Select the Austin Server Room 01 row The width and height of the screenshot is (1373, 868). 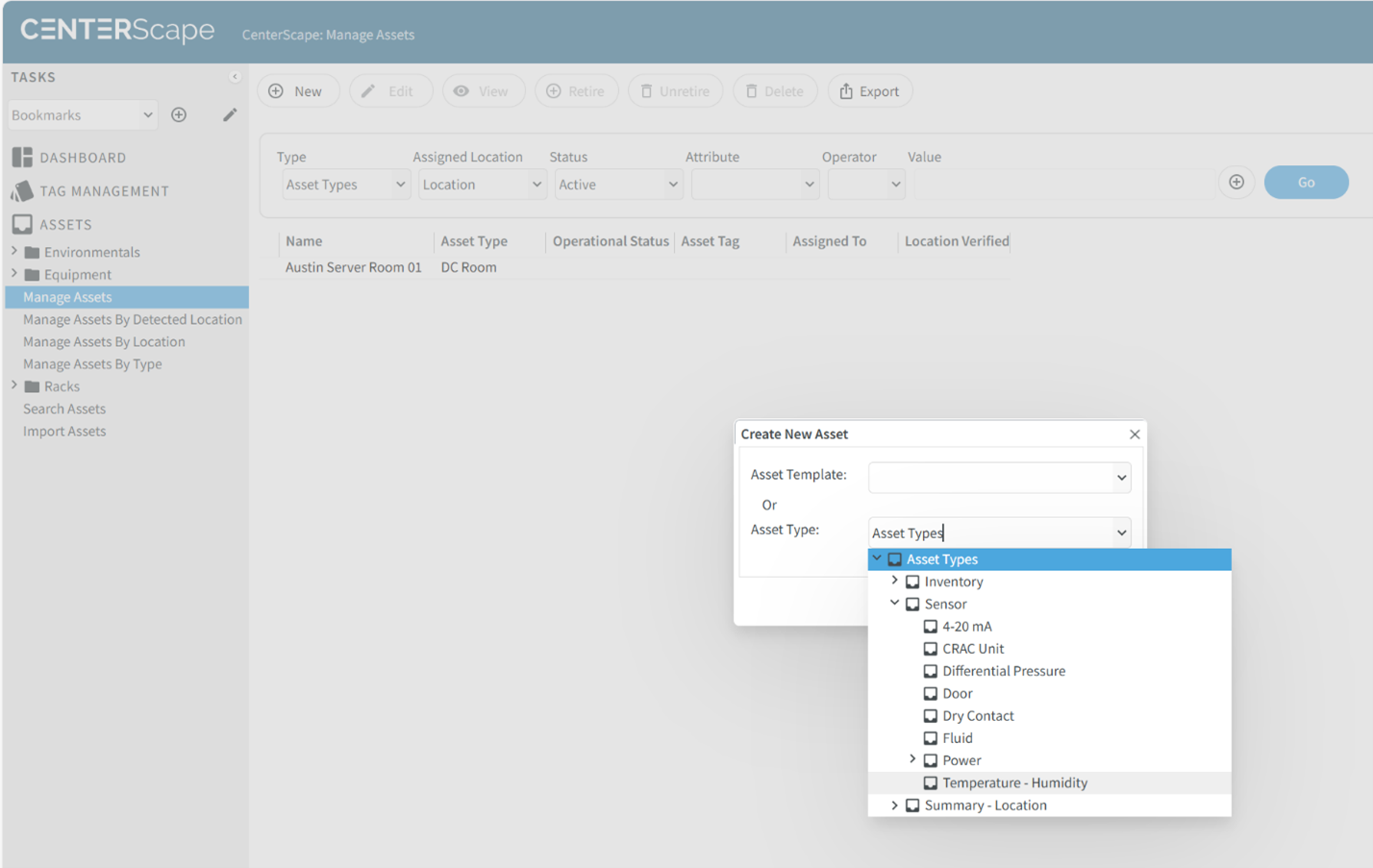tap(353, 268)
